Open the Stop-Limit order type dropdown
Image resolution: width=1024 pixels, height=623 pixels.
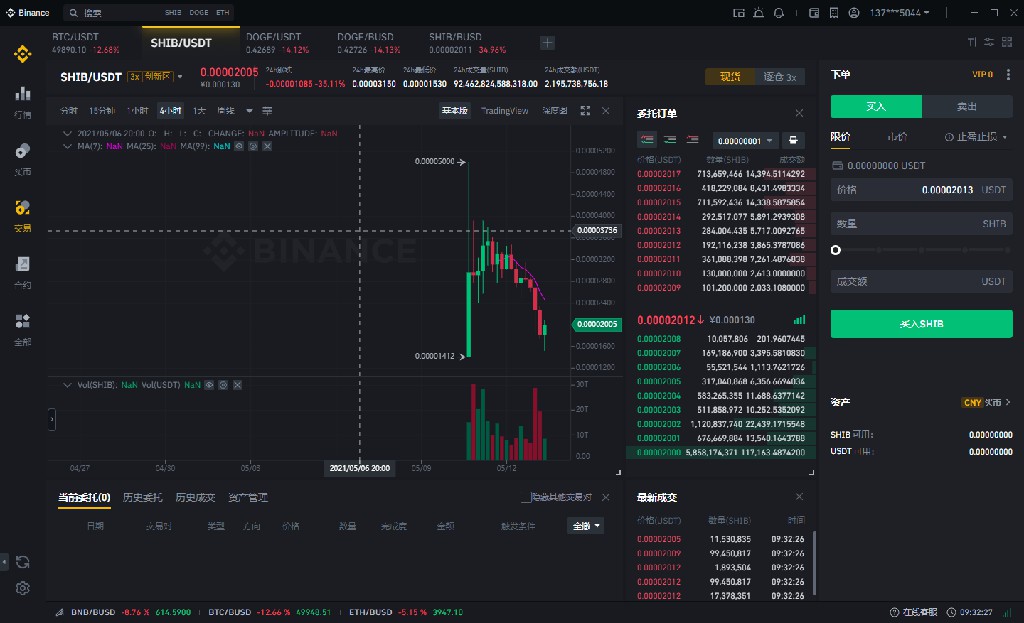tap(975, 137)
